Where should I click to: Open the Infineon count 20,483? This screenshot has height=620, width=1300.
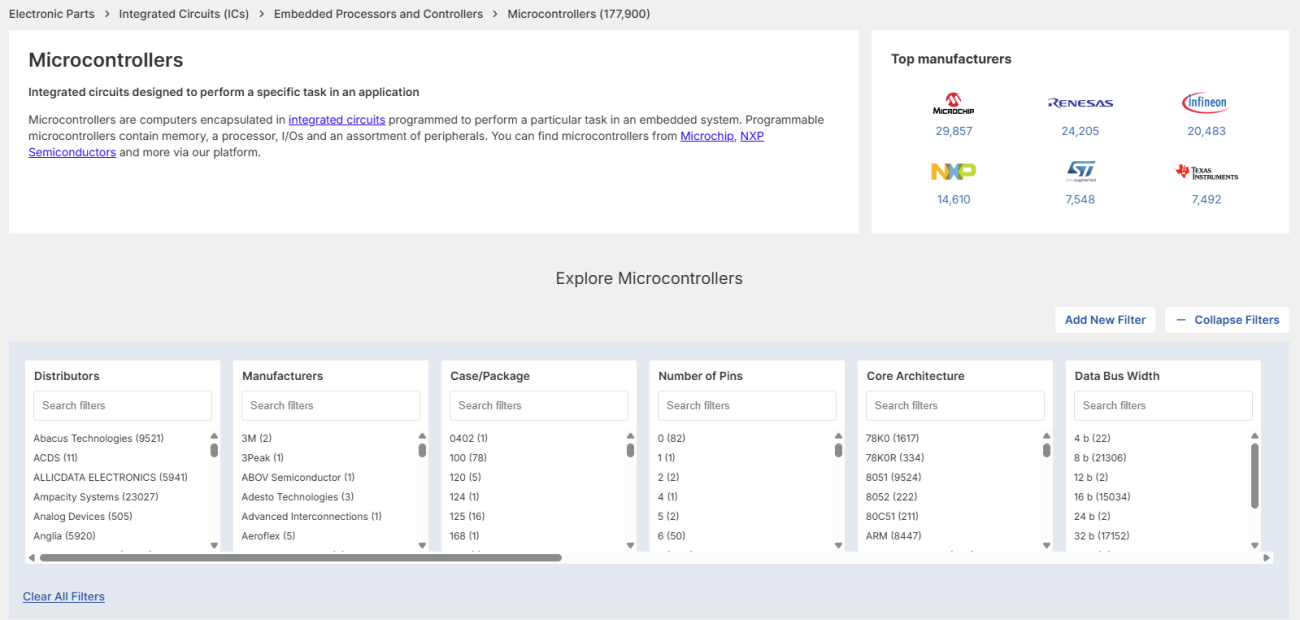pos(1206,131)
